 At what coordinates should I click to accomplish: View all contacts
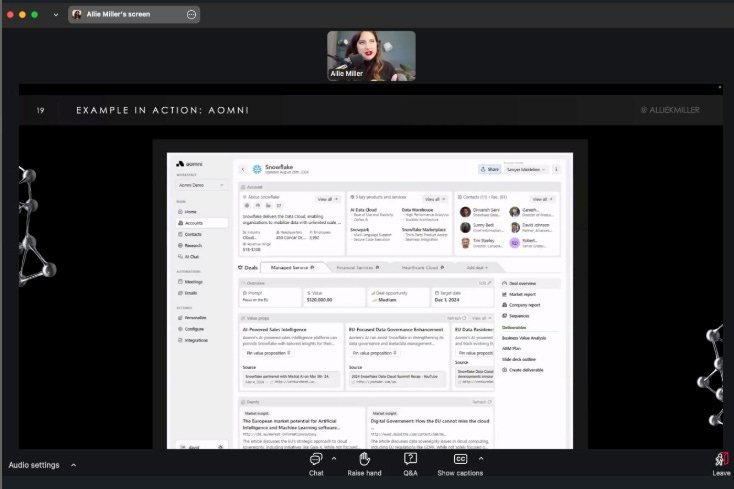(x=543, y=199)
